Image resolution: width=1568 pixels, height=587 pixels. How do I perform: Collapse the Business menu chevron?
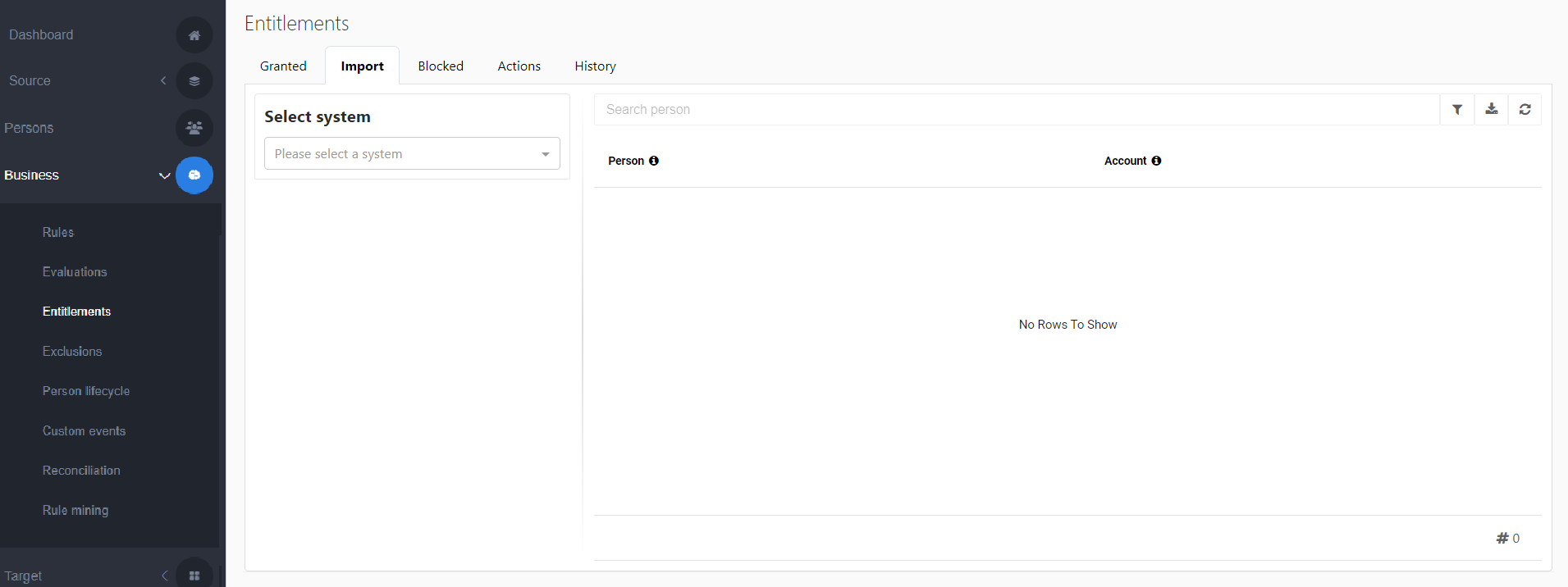[164, 175]
